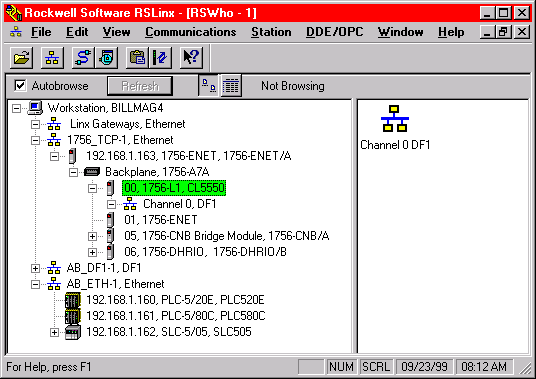This screenshot has height=379, width=536.
Task: Click the 'Not Browsing' status text
Action: 293,86
